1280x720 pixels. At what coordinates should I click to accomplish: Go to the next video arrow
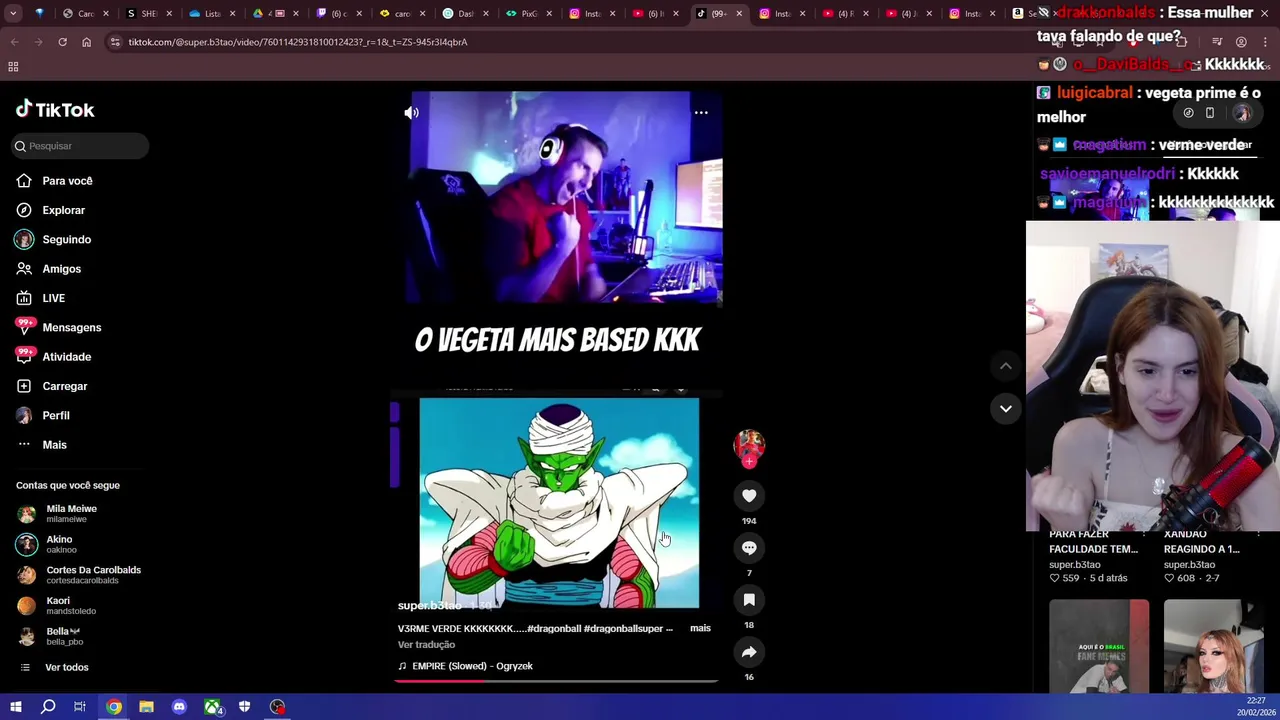(x=1005, y=408)
